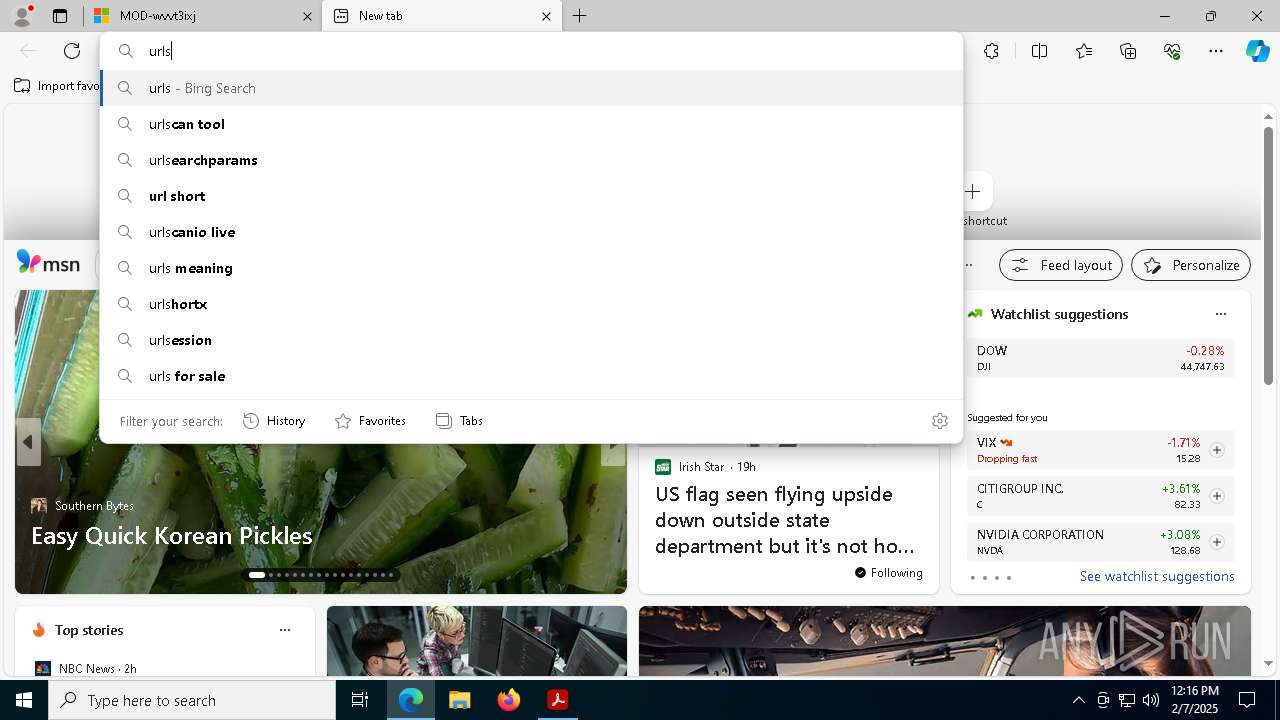Select first carousel pagination dot

coord(257,575)
